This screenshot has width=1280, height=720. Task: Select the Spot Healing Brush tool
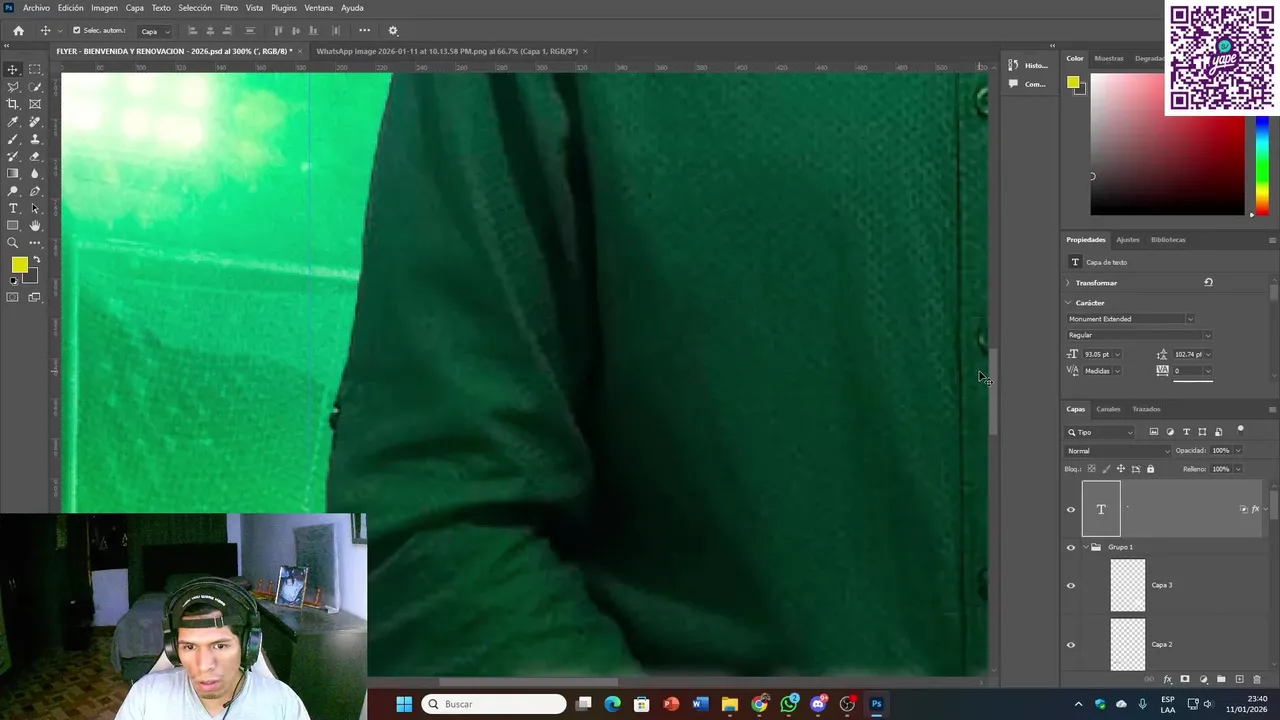[35, 122]
